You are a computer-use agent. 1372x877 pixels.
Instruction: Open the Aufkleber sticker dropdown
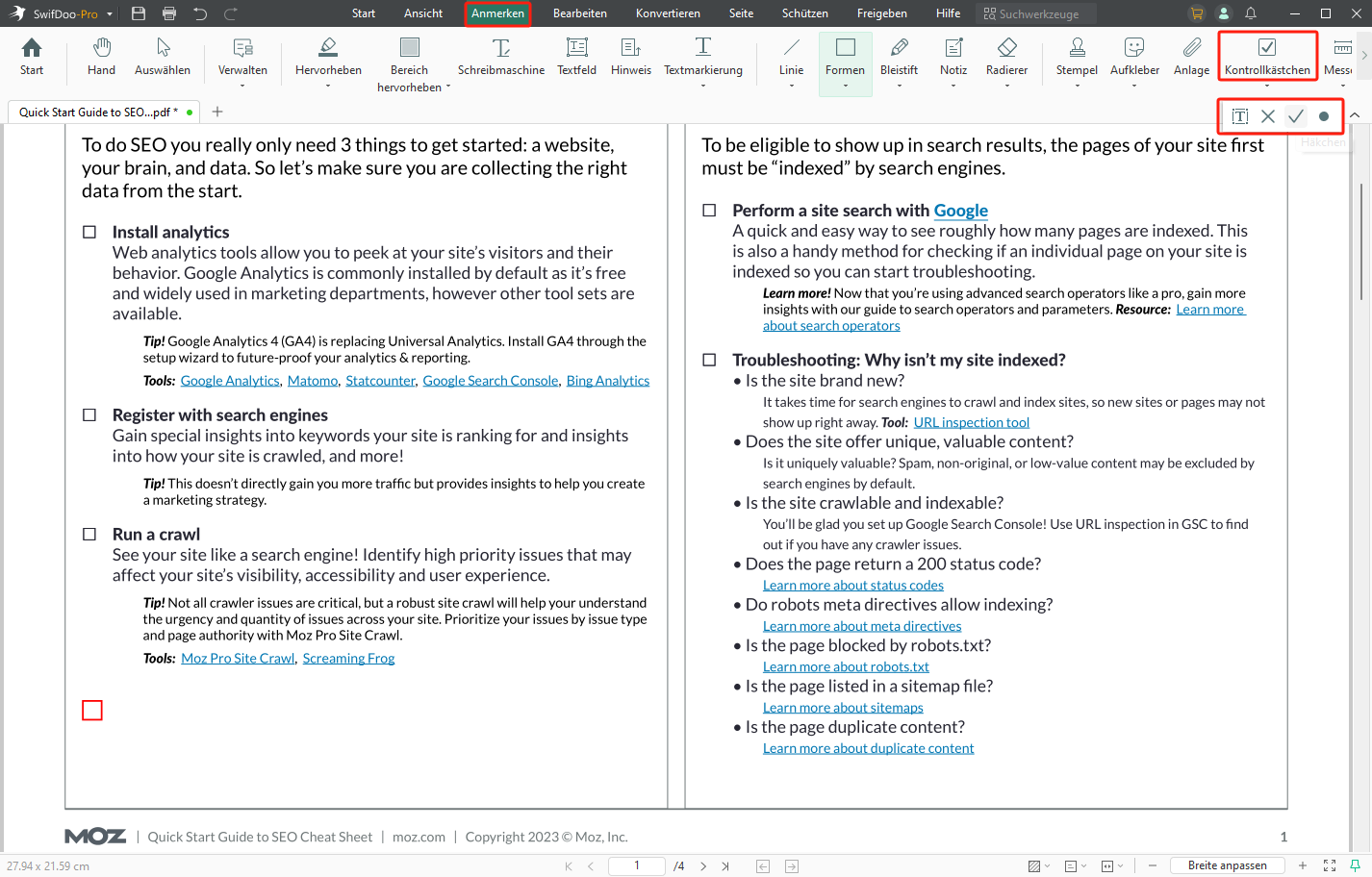point(1135,87)
